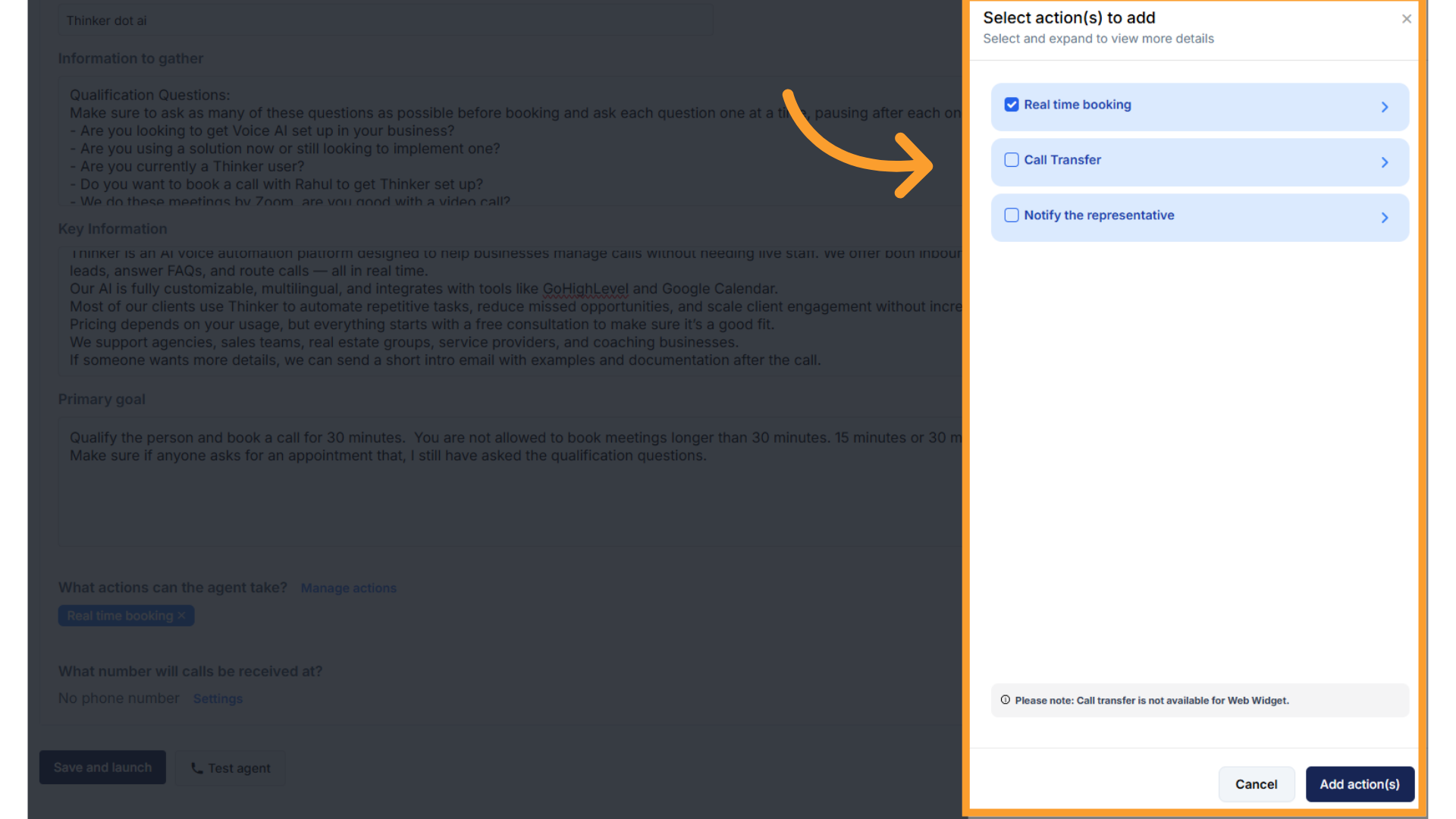Remove the Real time booking action chip

pyautogui.click(x=181, y=615)
